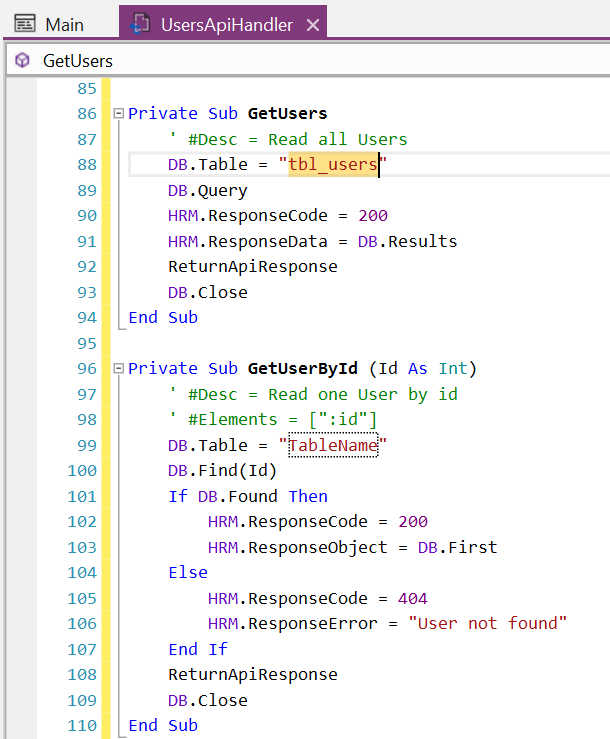Image resolution: width=610 pixels, height=739 pixels.
Task: Click line number 85
Action: [87, 88]
